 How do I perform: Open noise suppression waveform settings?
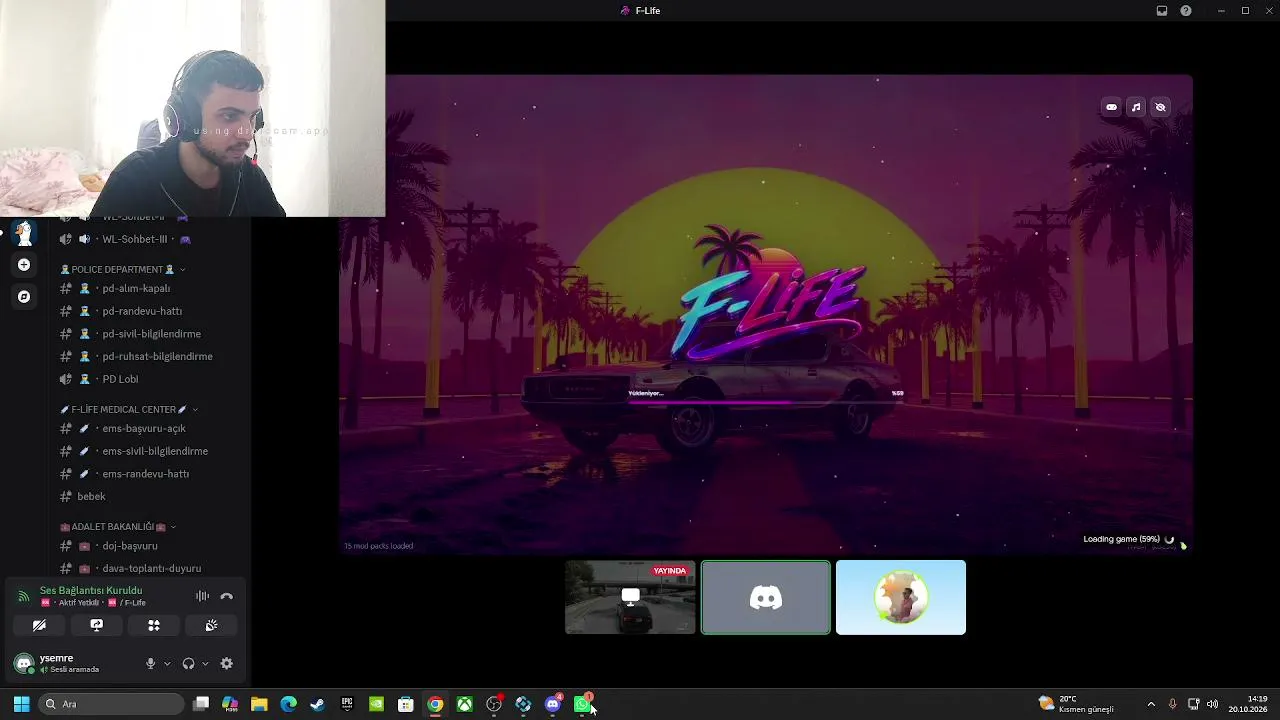pyautogui.click(x=203, y=596)
